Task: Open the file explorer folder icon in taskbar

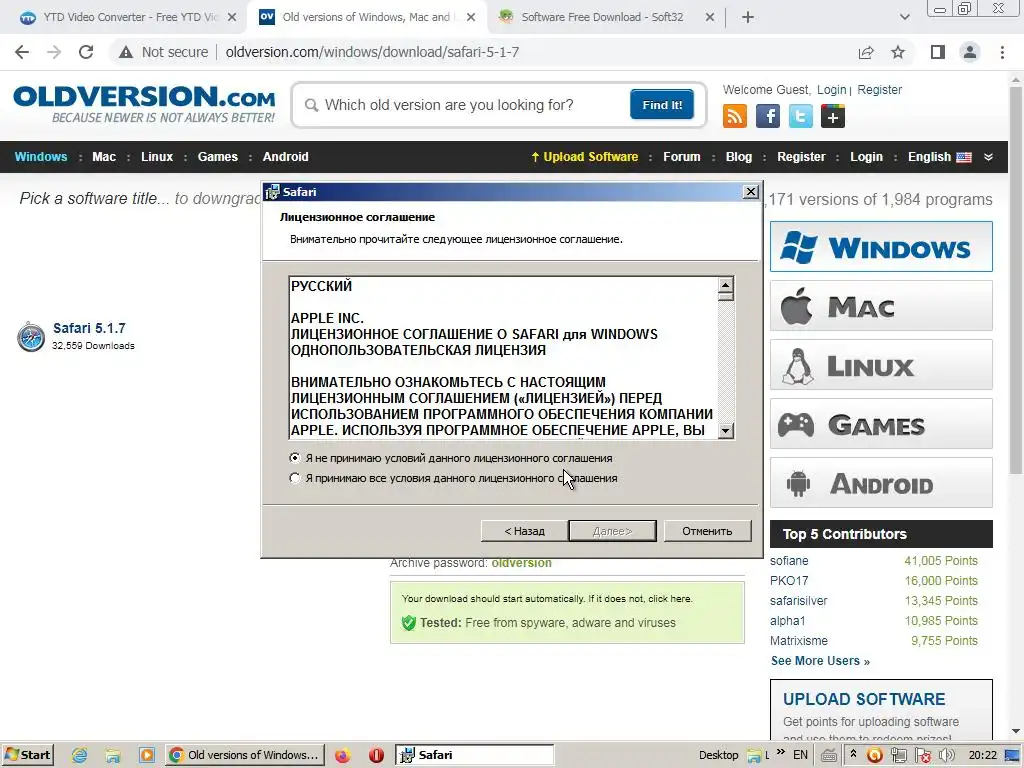Action: [113, 756]
